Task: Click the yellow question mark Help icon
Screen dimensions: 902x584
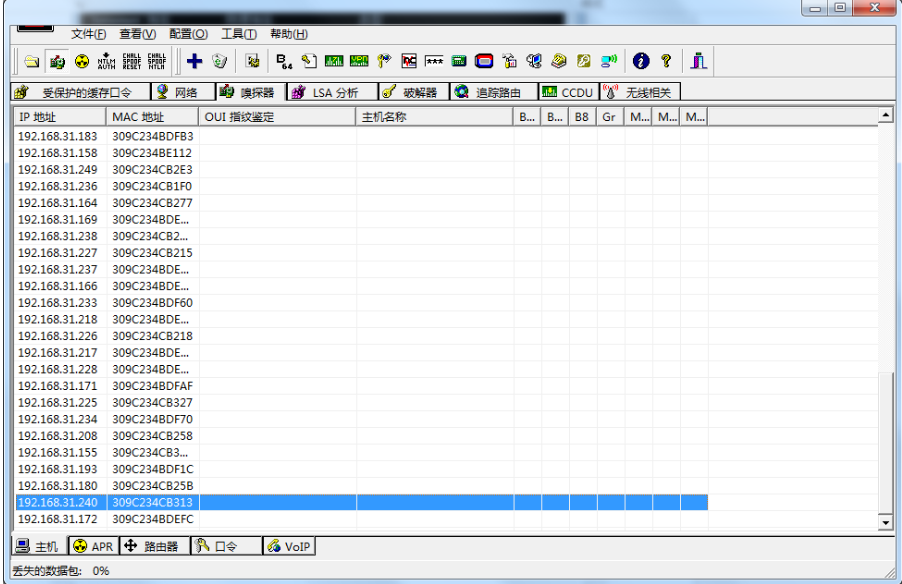Action: (666, 61)
